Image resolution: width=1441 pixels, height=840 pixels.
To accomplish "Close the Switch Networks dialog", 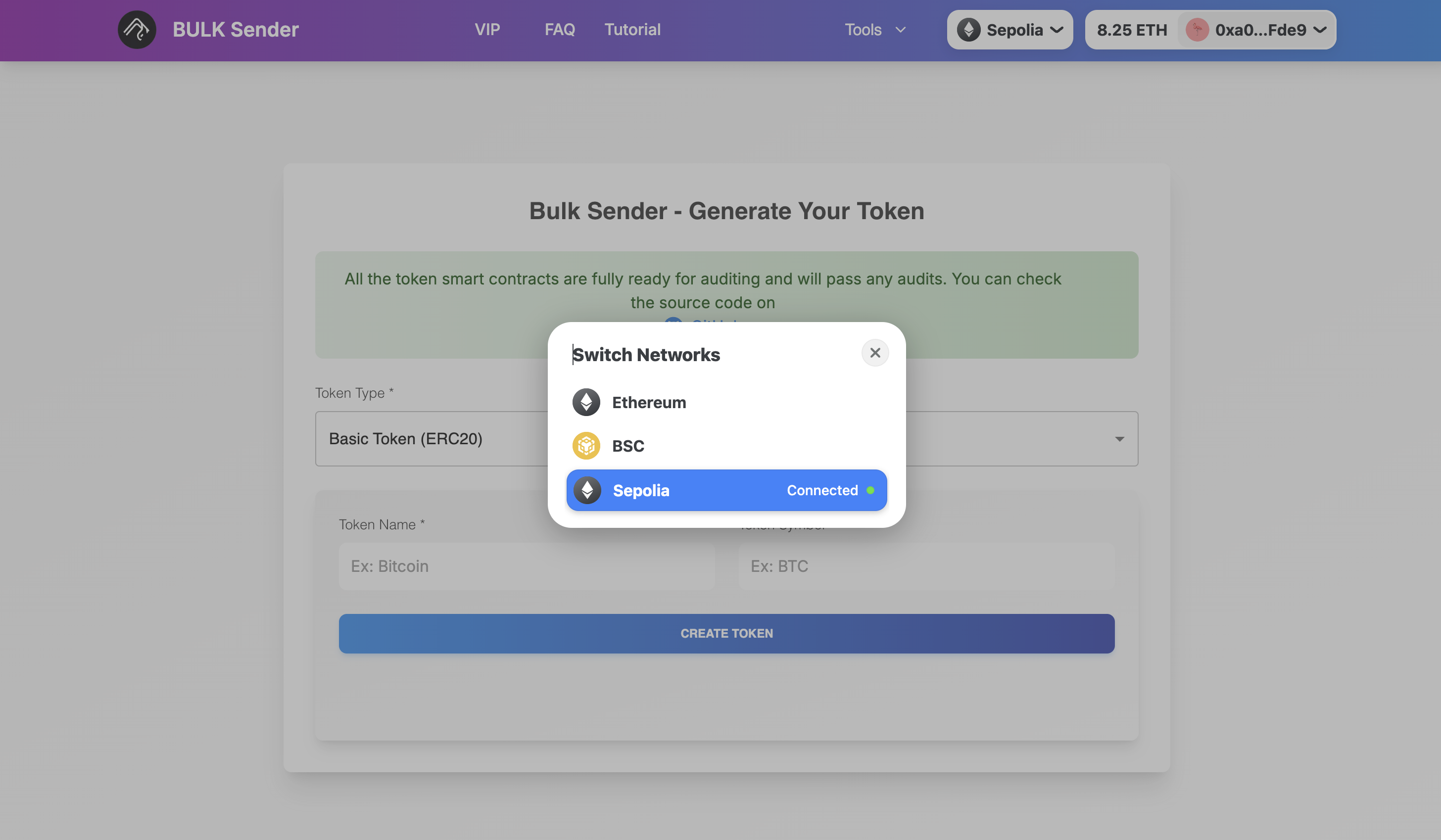I will 875,352.
